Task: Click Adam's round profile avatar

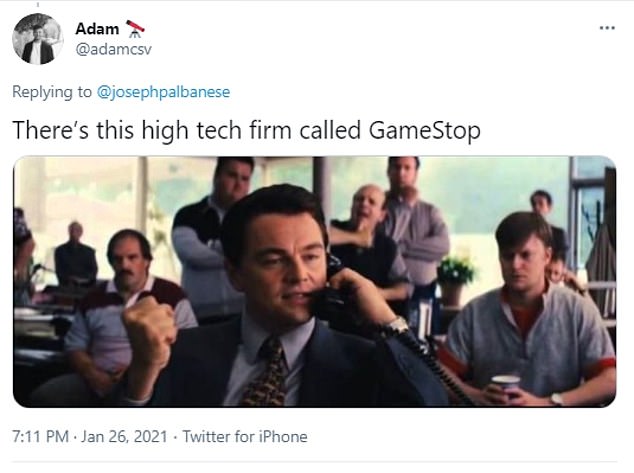Action: coord(38,39)
